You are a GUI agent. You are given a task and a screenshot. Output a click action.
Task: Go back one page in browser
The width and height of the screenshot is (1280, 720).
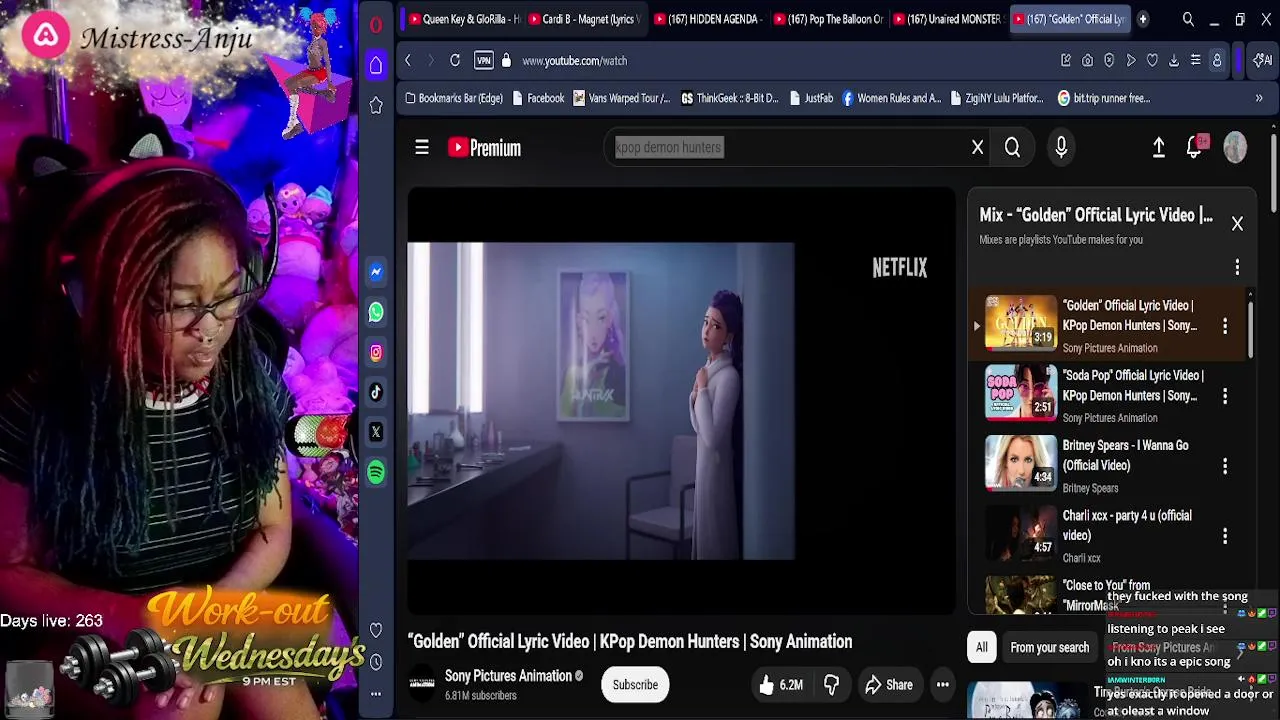click(408, 61)
